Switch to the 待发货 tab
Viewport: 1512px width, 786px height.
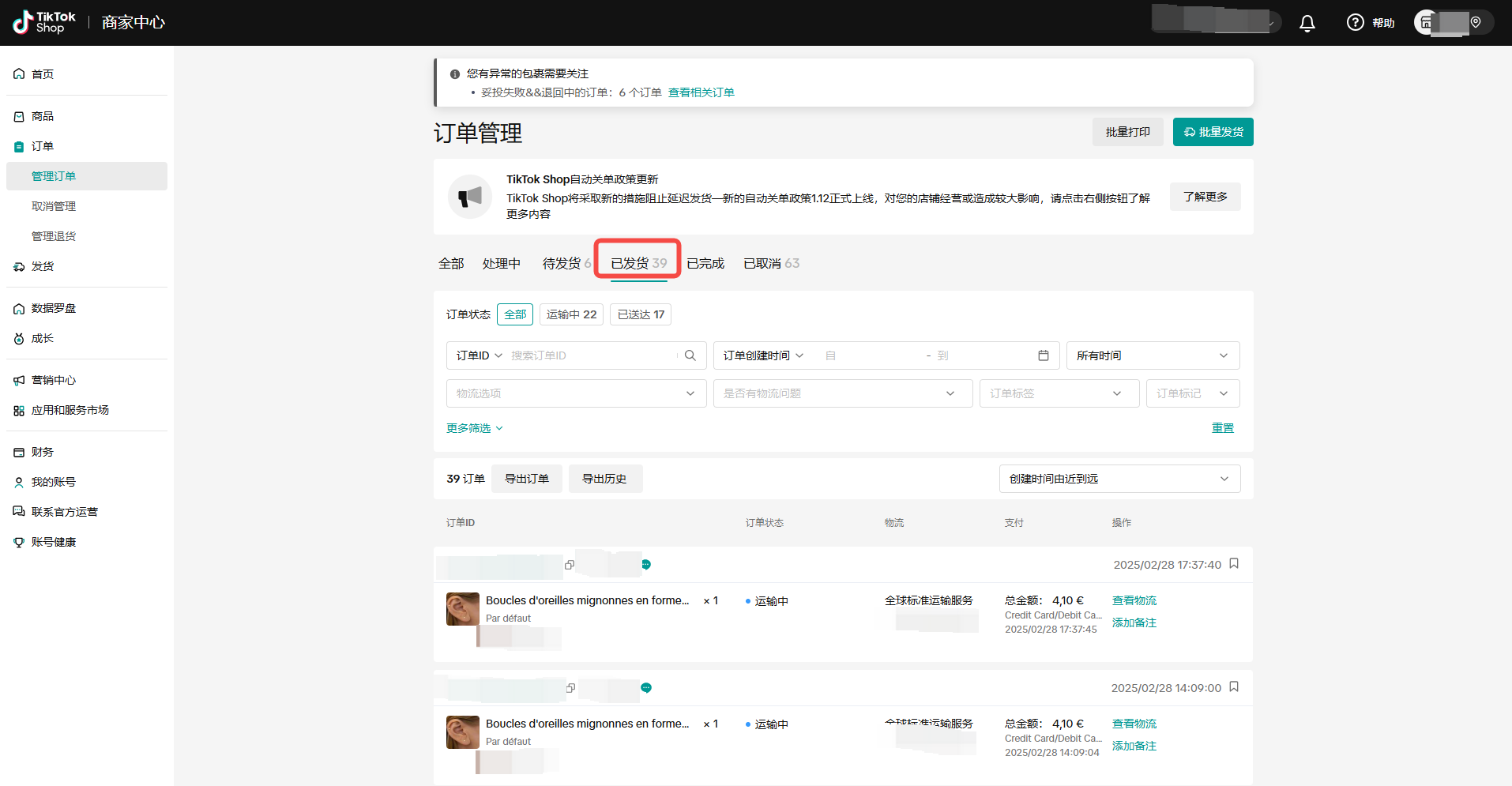[x=562, y=263]
